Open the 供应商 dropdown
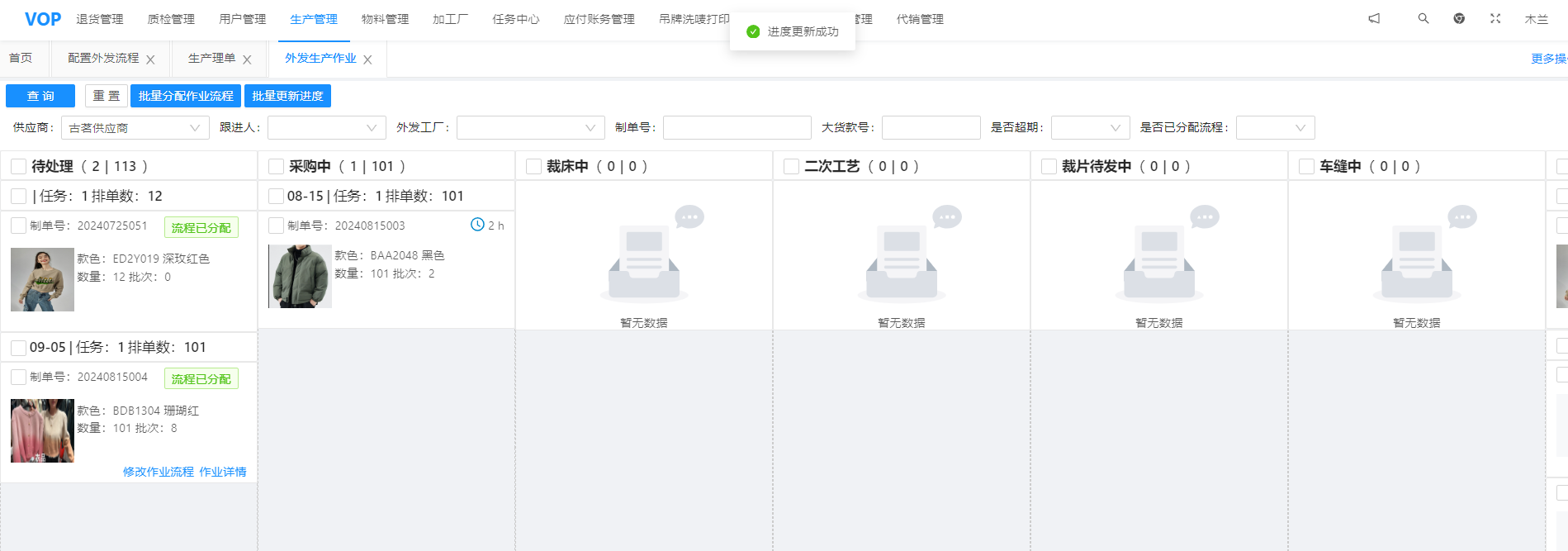Viewport: 1568px width, 551px height. (135, 128)
